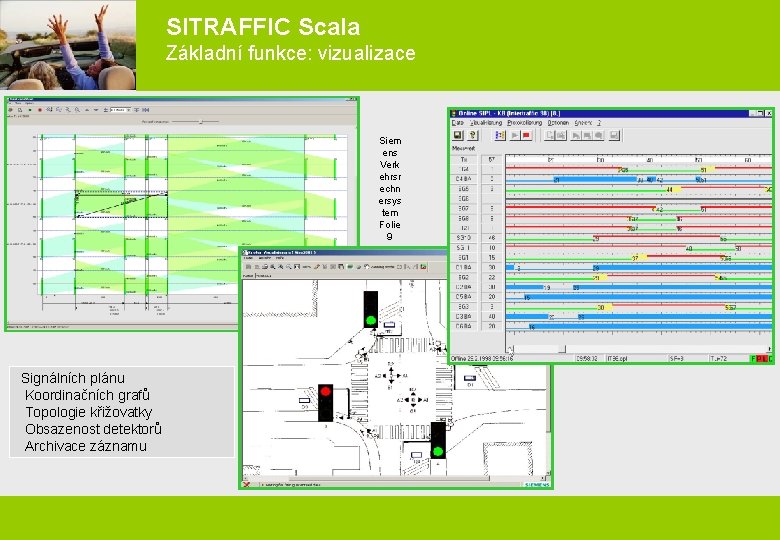Open the ? help menu in Online SIPL
780x540 pixels.
pos(599,123)
